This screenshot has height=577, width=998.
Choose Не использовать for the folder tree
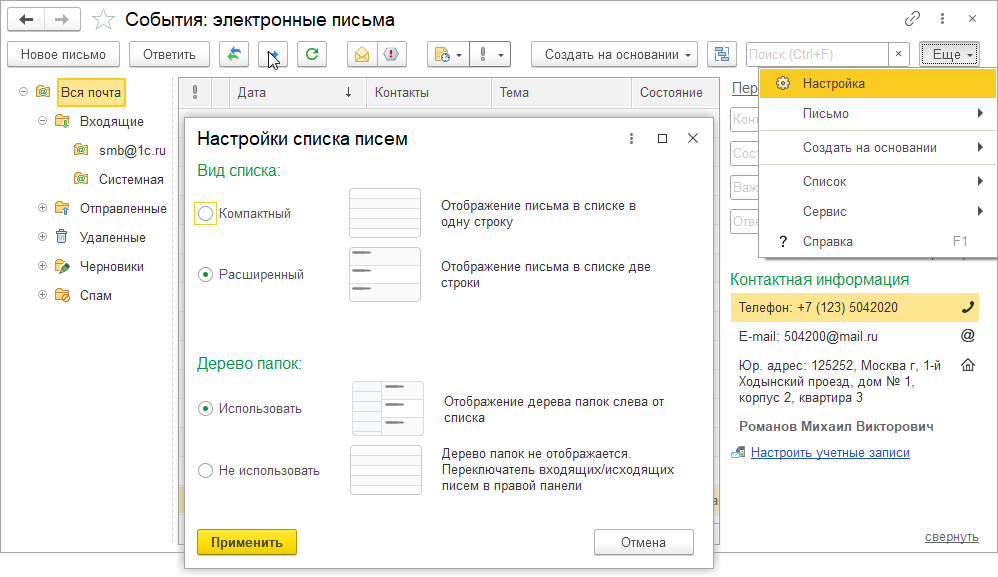[206, 470]
